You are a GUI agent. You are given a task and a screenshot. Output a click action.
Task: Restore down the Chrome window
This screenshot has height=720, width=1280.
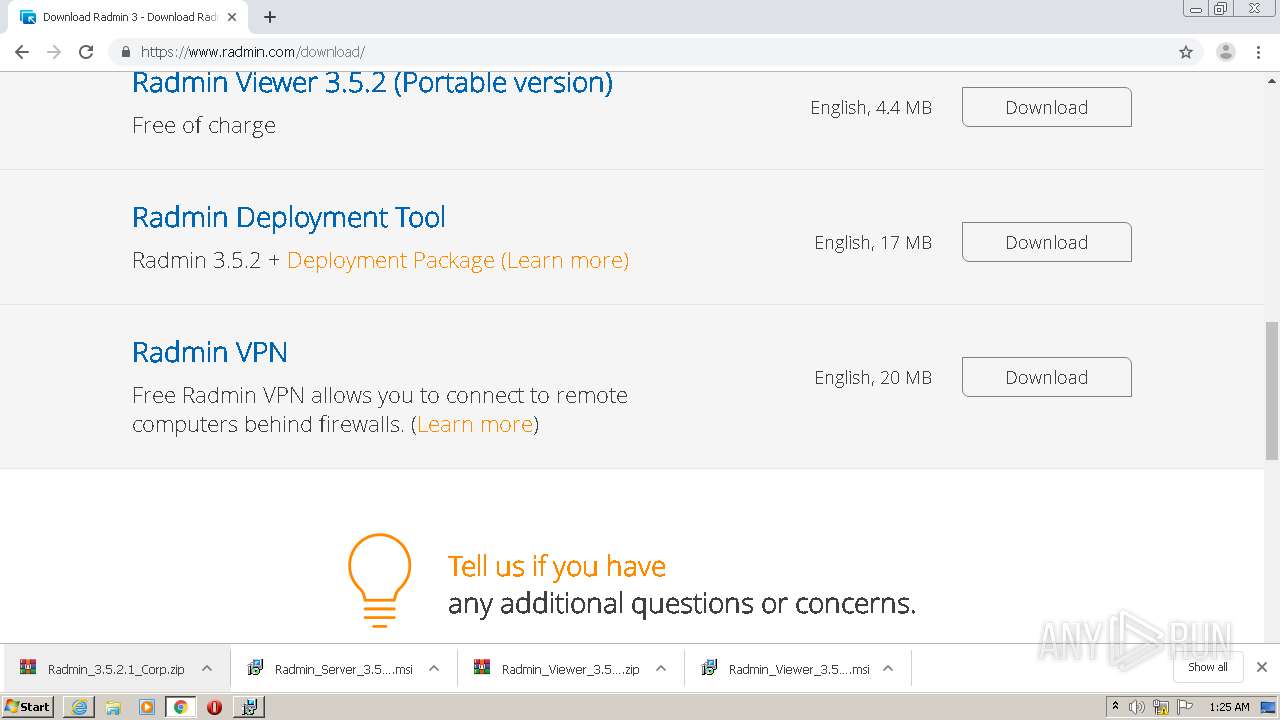tap(1221, 9)
